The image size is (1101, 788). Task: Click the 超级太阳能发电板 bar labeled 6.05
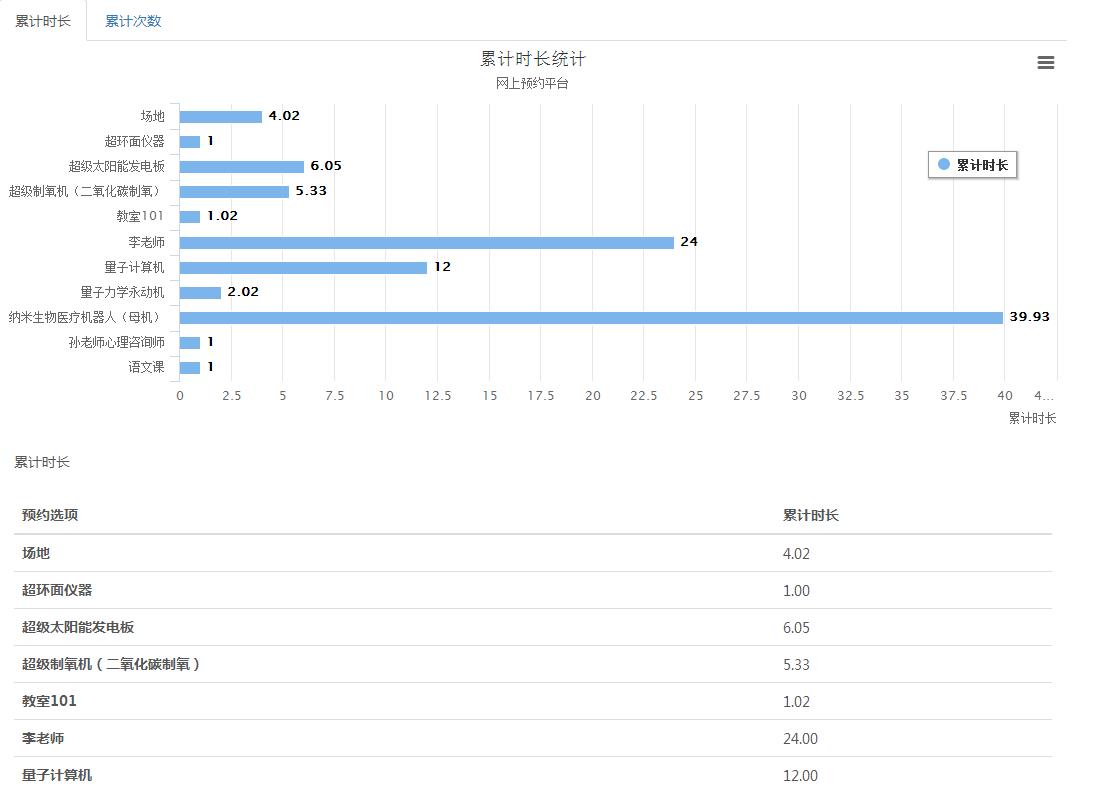tap(242, 166)
